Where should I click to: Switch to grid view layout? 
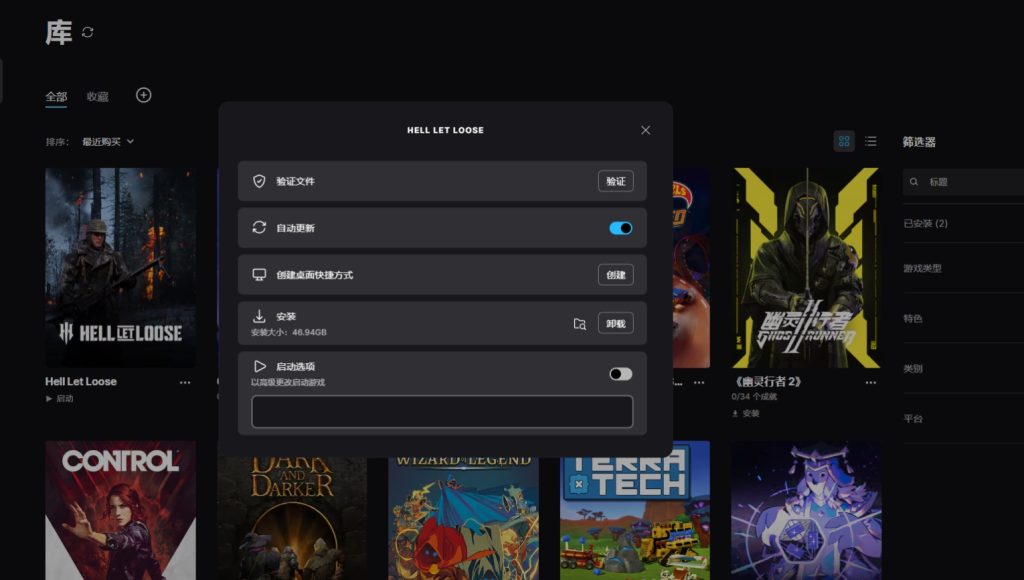tap(844, 142)
